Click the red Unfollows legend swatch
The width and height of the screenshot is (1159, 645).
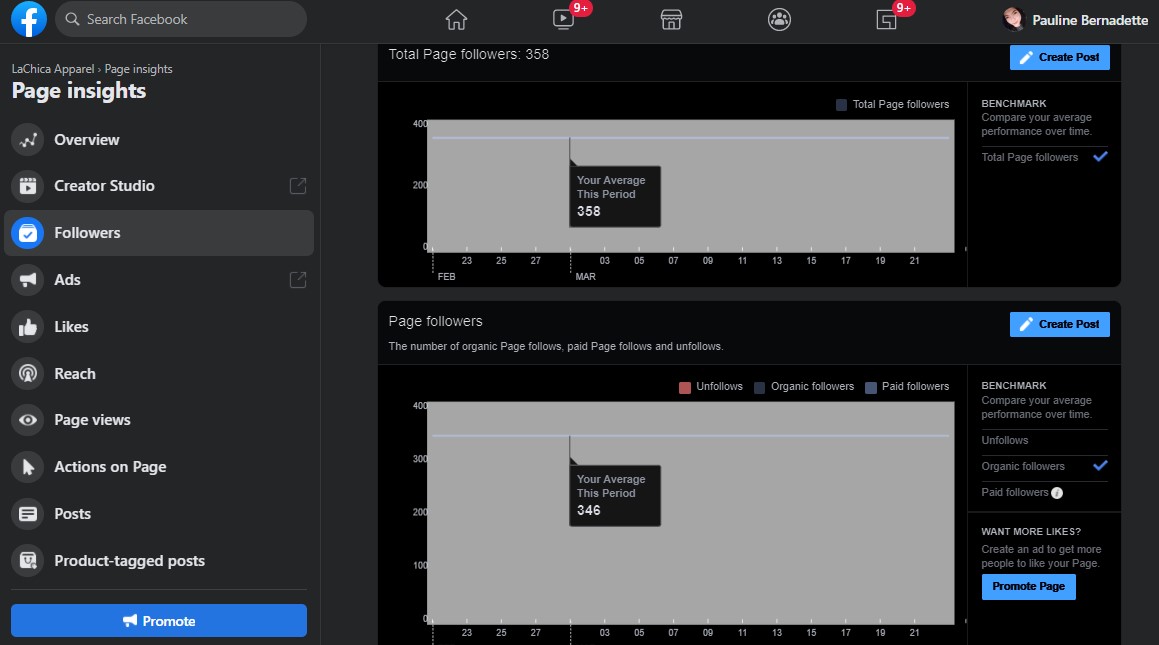[684, 387]
